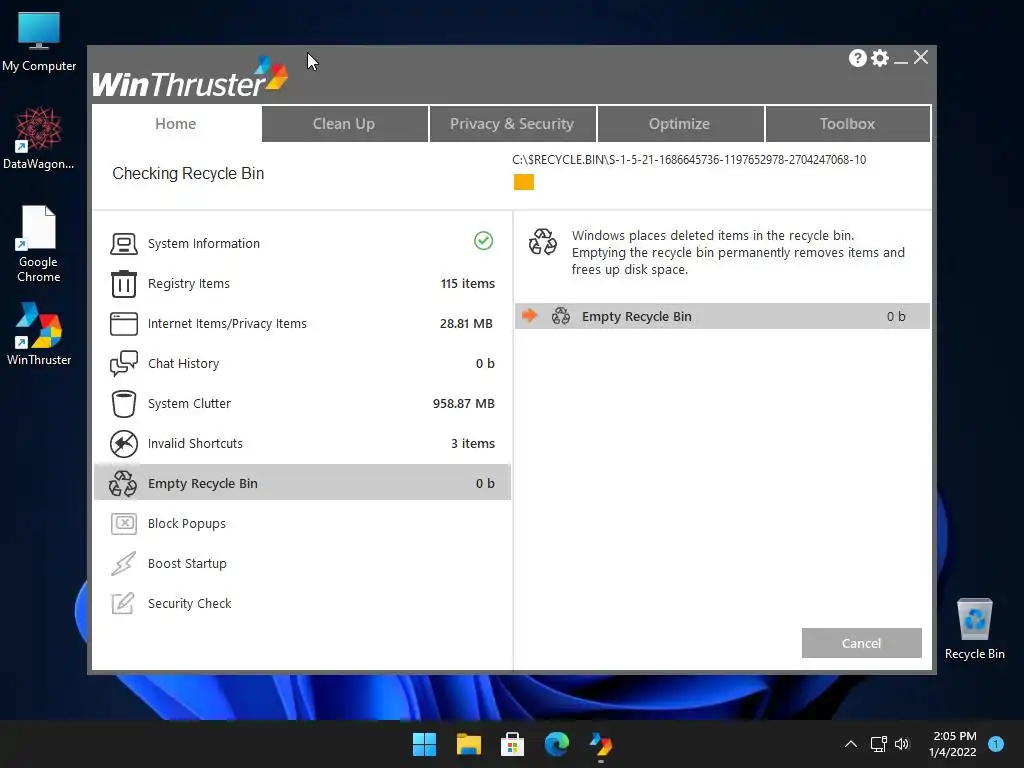1024x768 pixels.
Task: Select Internet Items/Privacy Items label
Action: pyautogui.click(x=227, y=323)
